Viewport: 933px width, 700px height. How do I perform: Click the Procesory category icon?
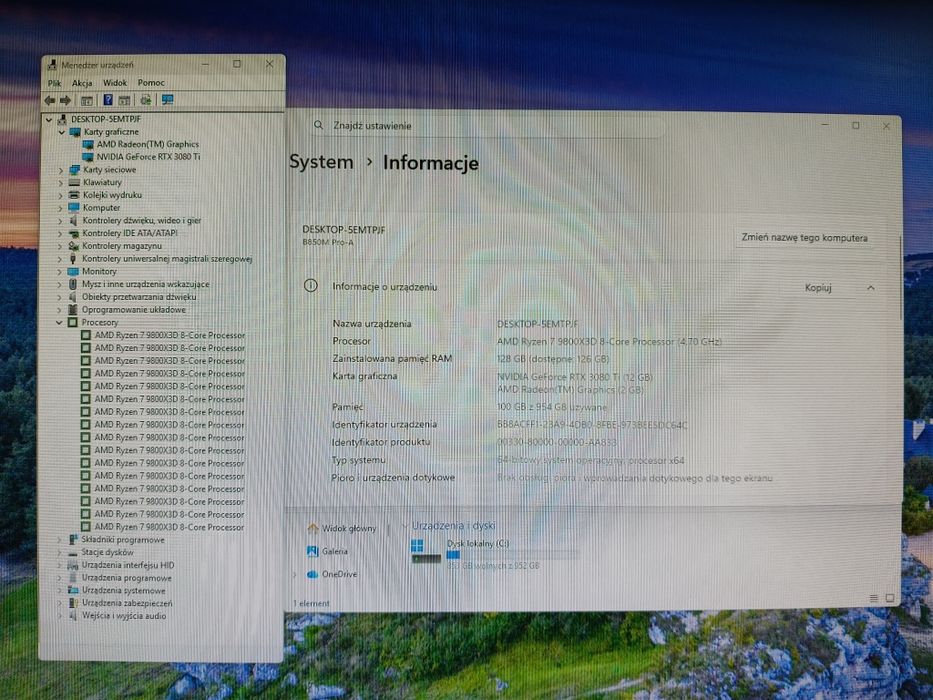pyautogui.click(x=73, y=322)
